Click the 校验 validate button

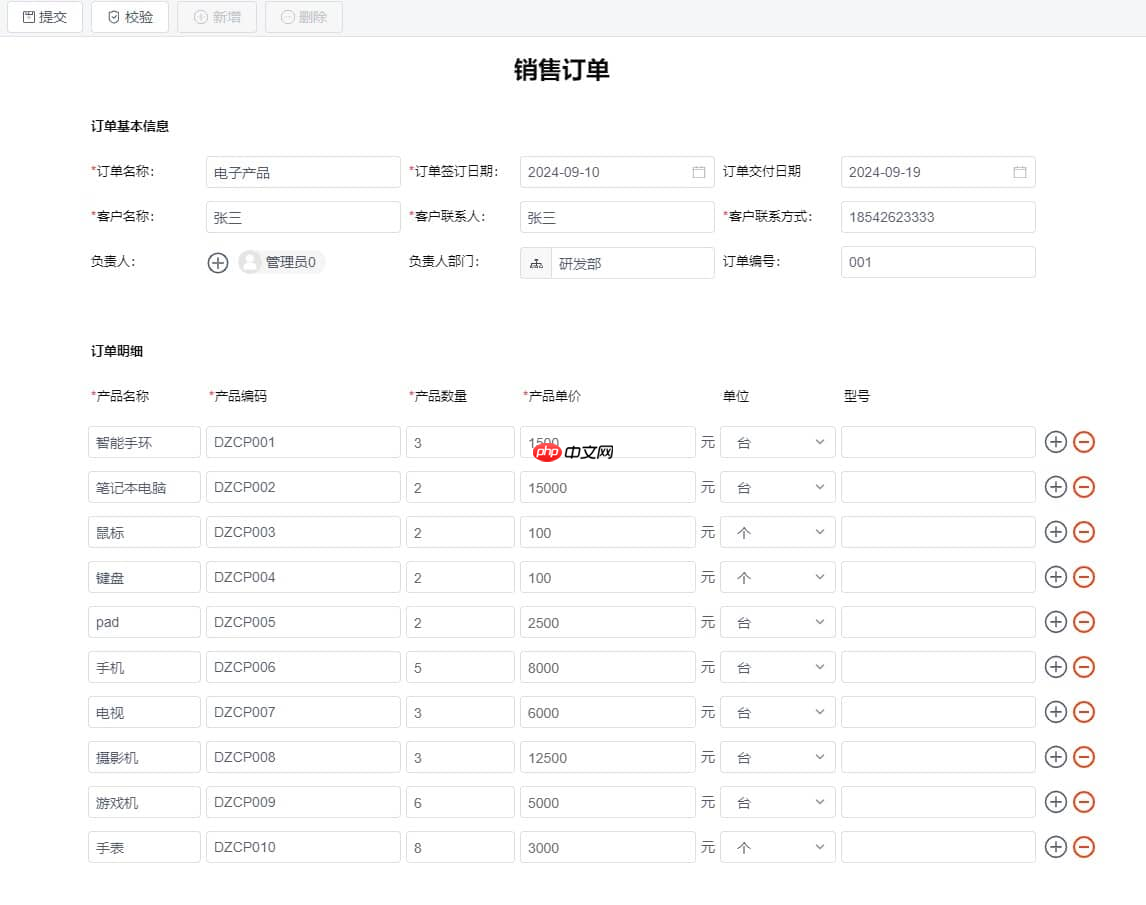tap(128, 17)
